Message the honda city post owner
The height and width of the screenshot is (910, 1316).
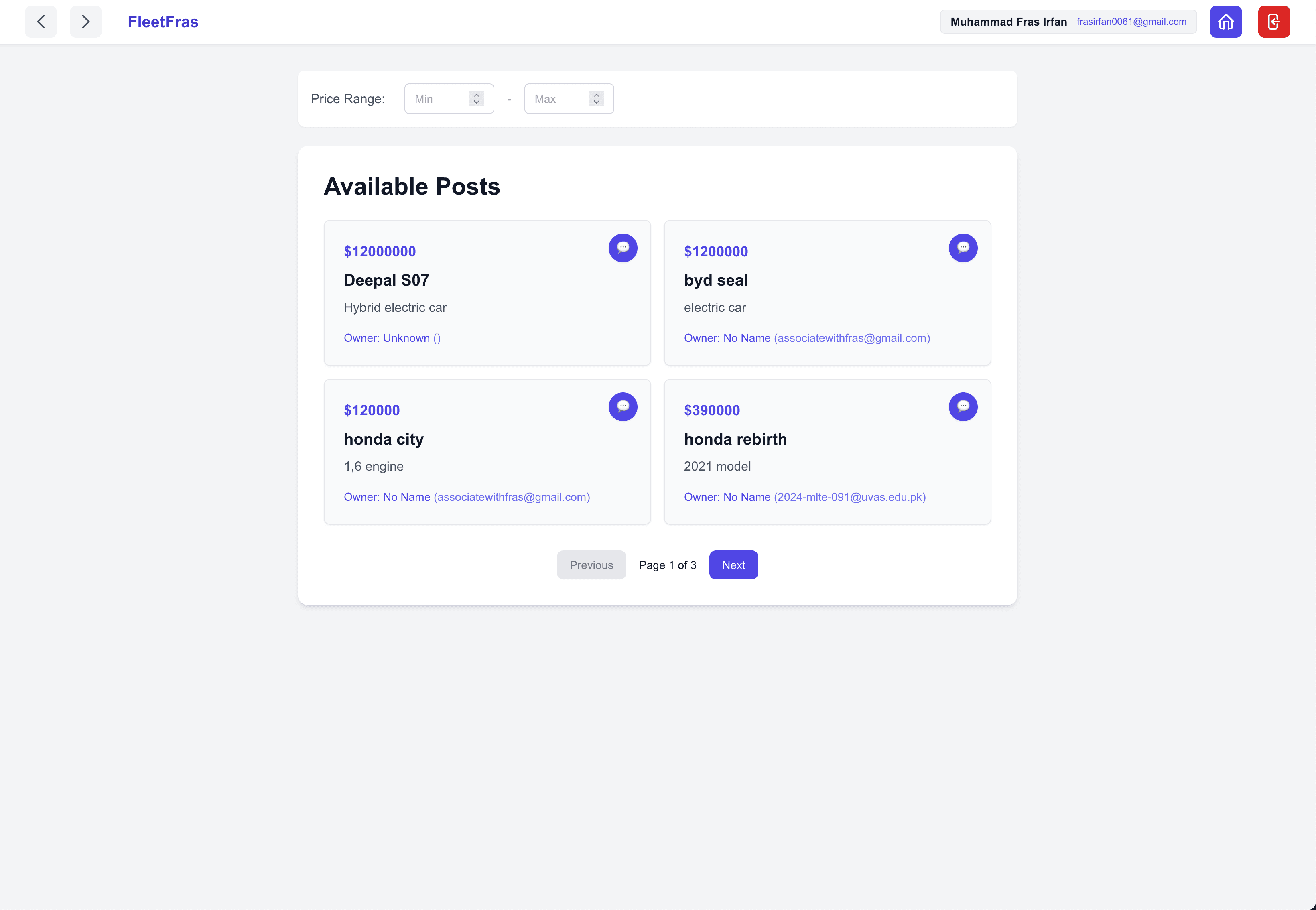point(623,407)
